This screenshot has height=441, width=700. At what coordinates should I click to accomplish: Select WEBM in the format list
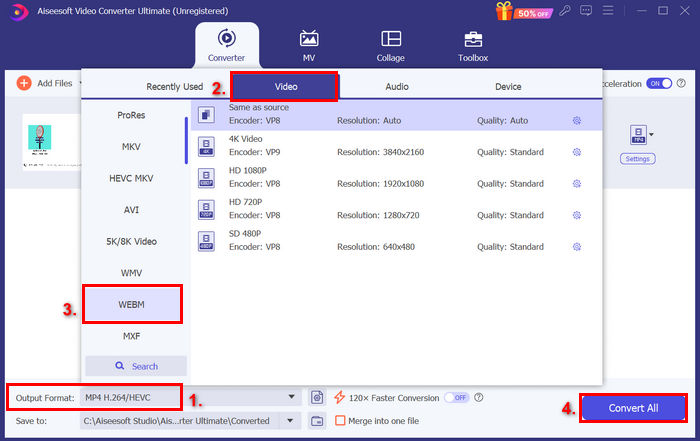[x=132, y=304]
